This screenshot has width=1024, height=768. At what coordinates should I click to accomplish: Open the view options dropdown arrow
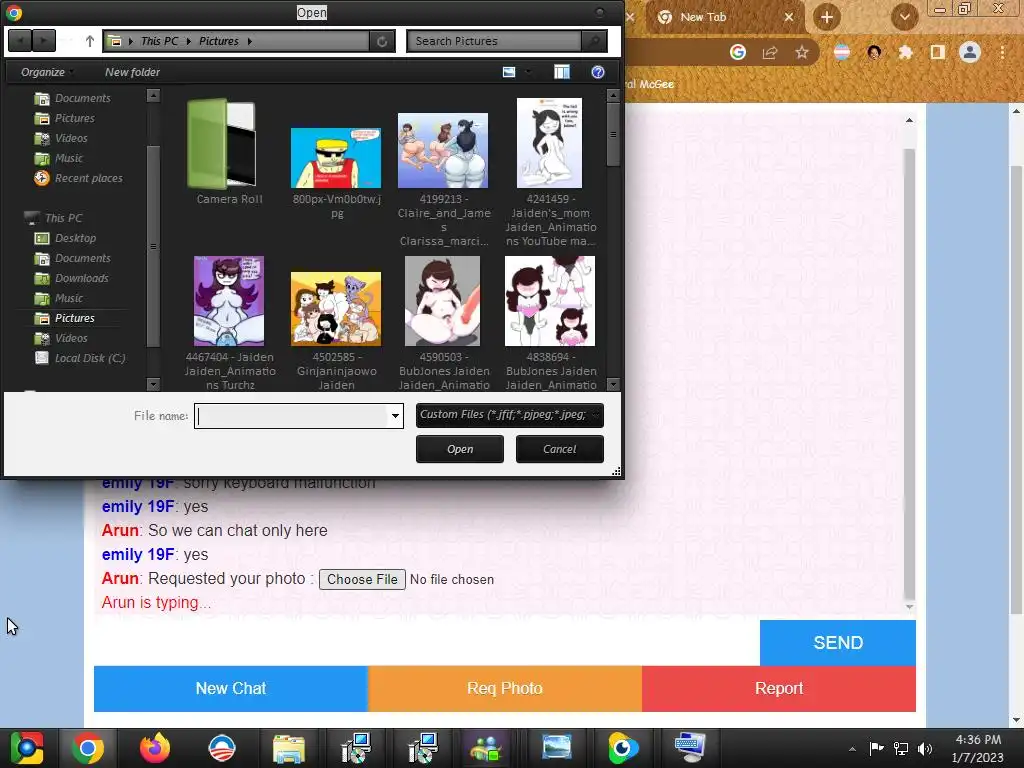pos(528,72)
